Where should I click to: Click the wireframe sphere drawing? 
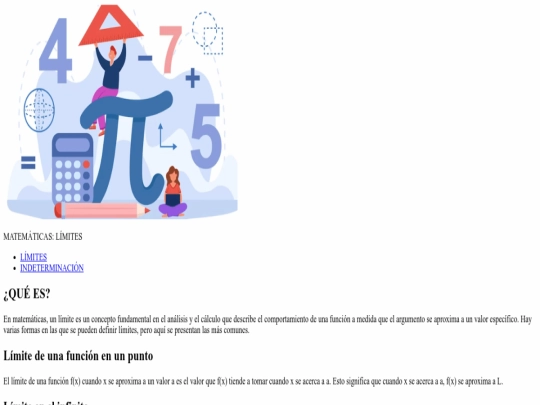39,110
